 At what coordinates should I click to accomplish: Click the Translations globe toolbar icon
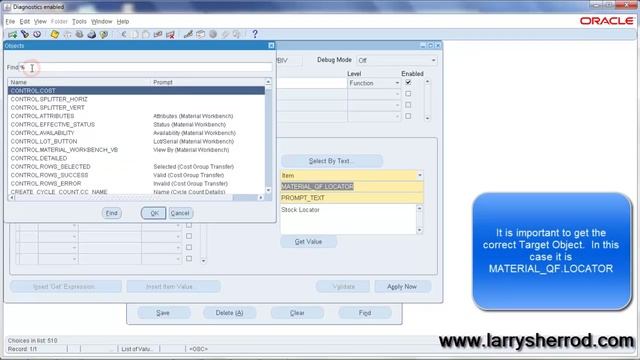coord(213,34)
